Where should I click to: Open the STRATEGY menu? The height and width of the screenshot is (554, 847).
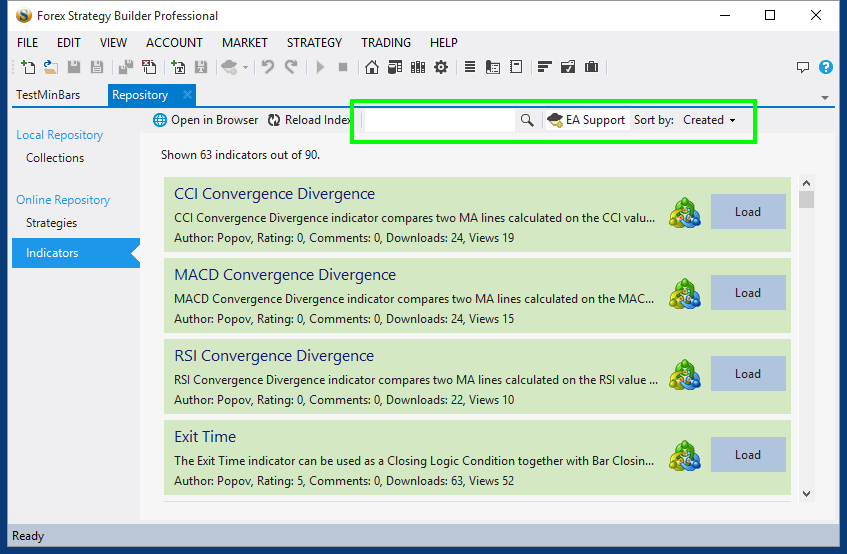pyautogui.click(x=314, y=43)
